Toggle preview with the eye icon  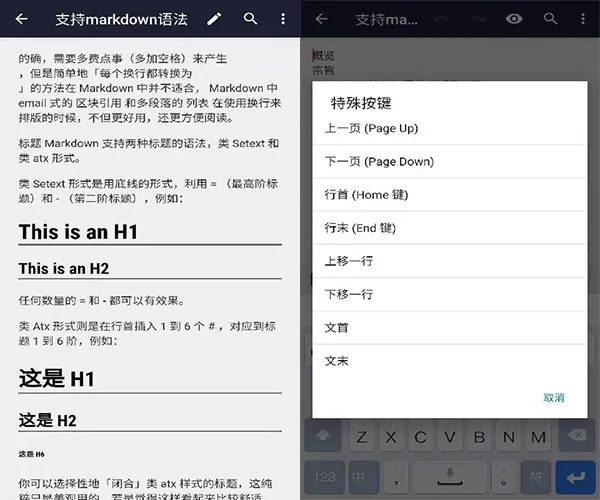click(514, 19)
